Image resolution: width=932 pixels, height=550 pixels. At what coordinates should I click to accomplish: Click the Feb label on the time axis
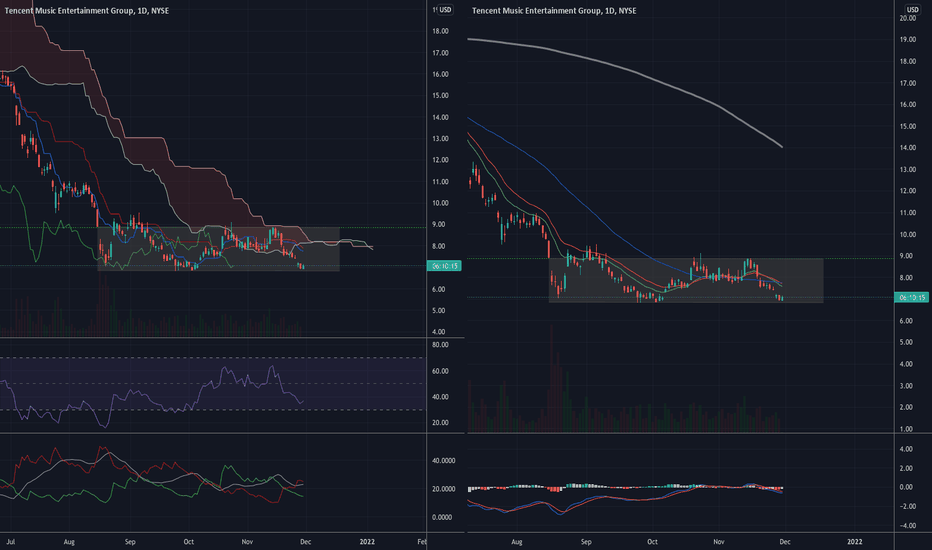pyautogui.click(x=422, y=542)
